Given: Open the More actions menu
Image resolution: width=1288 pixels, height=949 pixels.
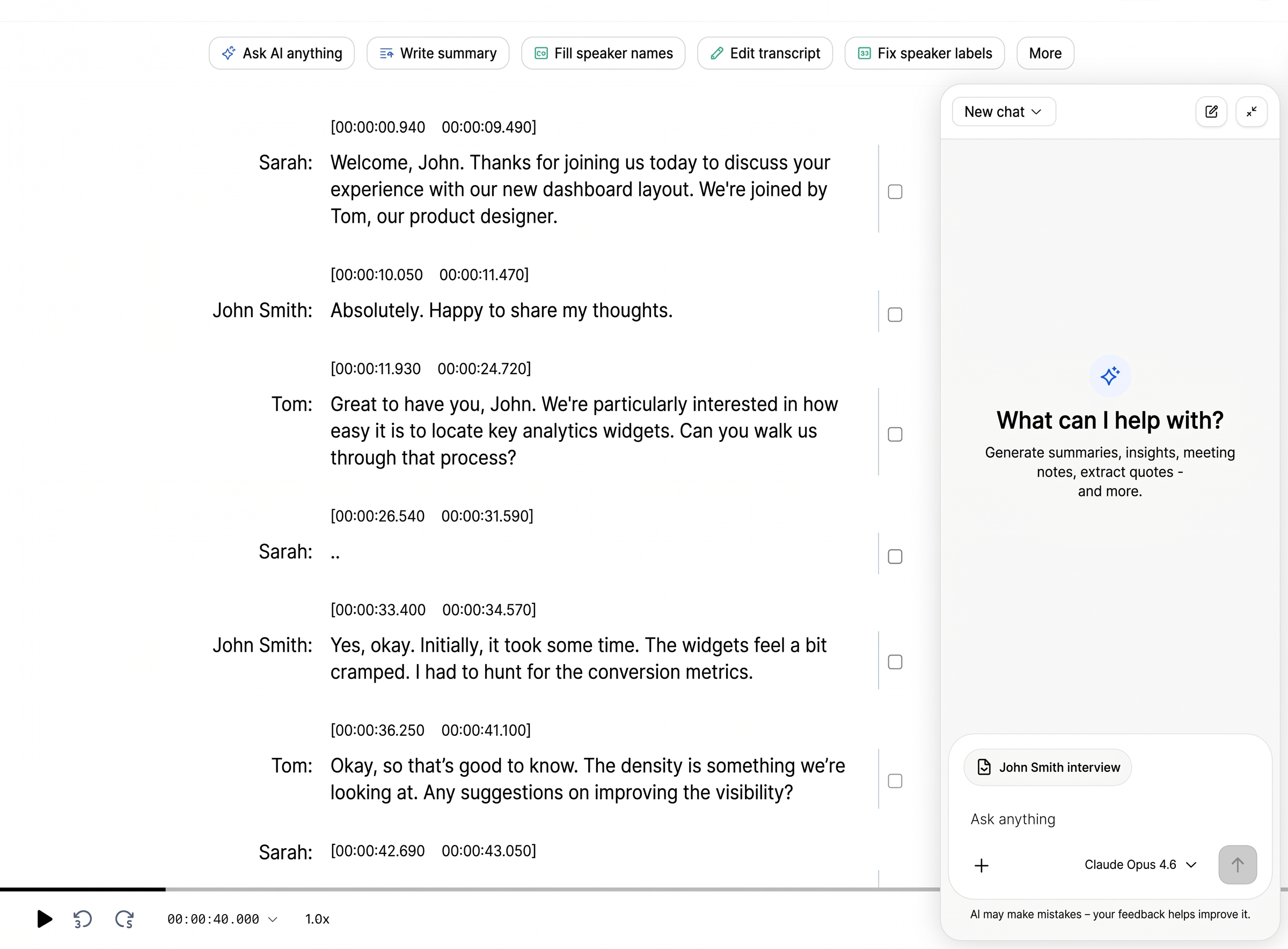Looking at the screenshot, I should (x=1045, y=54).
